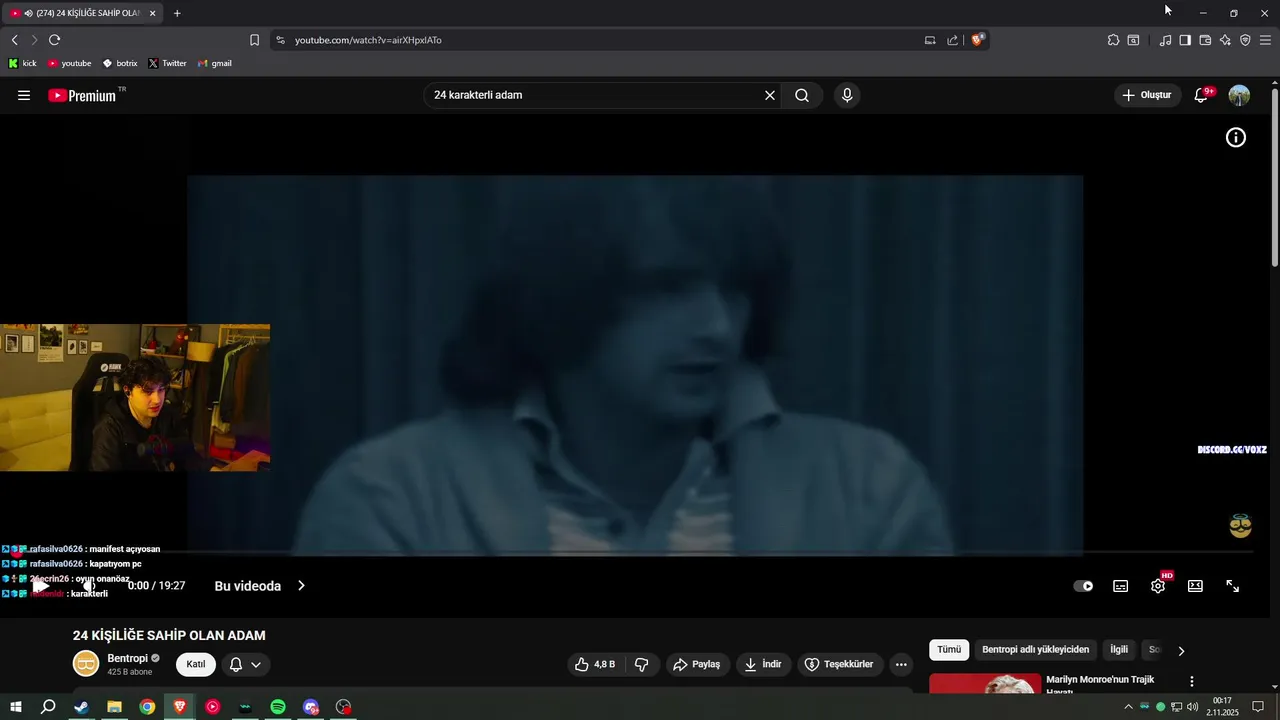Open Windows Start menu
The height and width of the screenshot is (720, 1280).
point(16,707)
